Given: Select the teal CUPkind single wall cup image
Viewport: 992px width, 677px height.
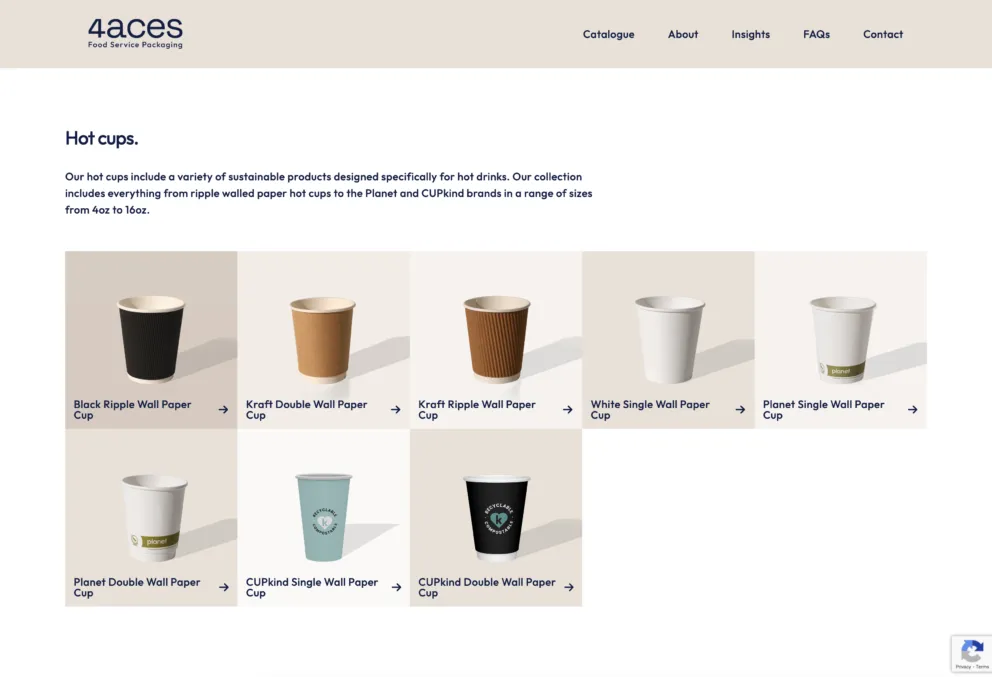Looking at the screenshot, I should [324, 517].
